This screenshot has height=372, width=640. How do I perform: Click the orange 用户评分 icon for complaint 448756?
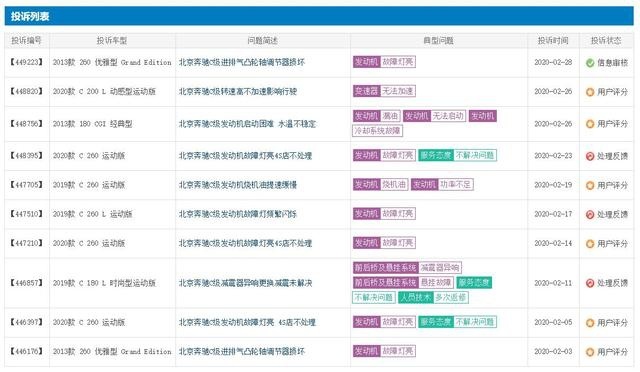(590, 124)
